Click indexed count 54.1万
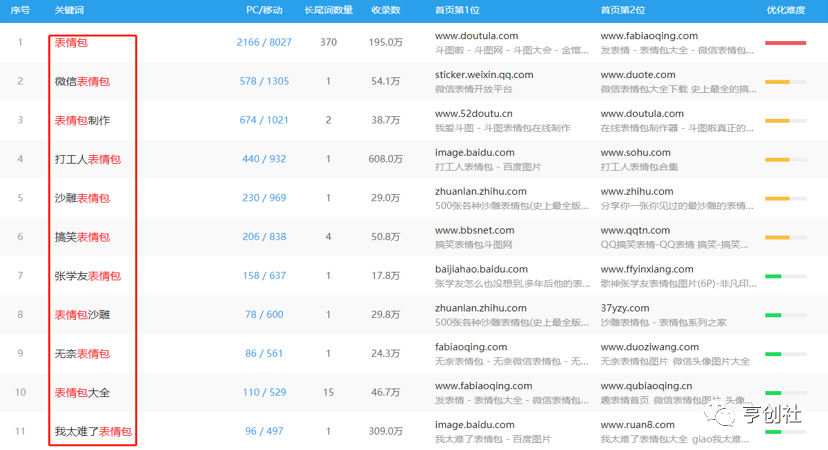 385,81
